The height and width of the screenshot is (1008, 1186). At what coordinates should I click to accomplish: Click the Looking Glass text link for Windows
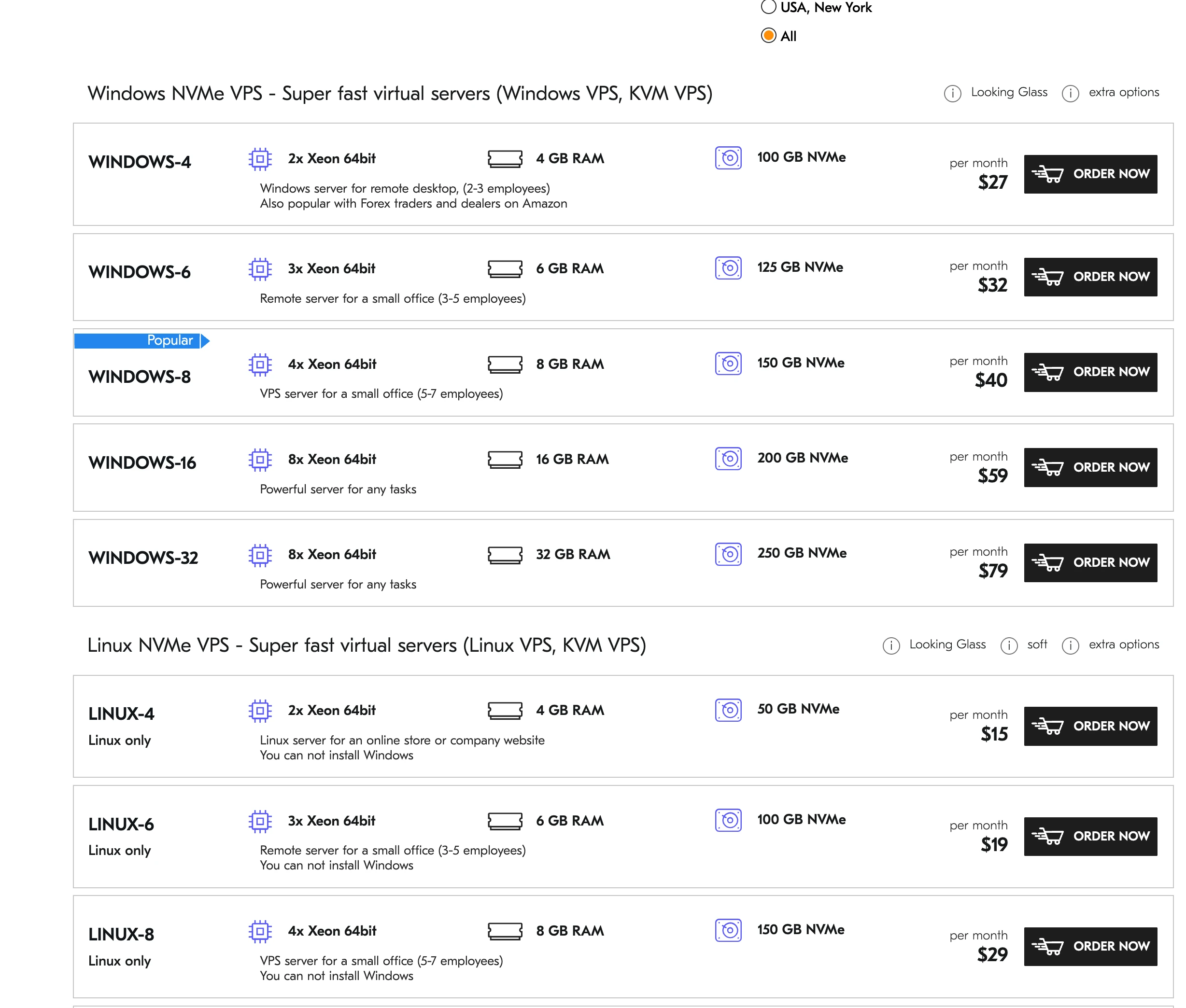pos(1009,92)
